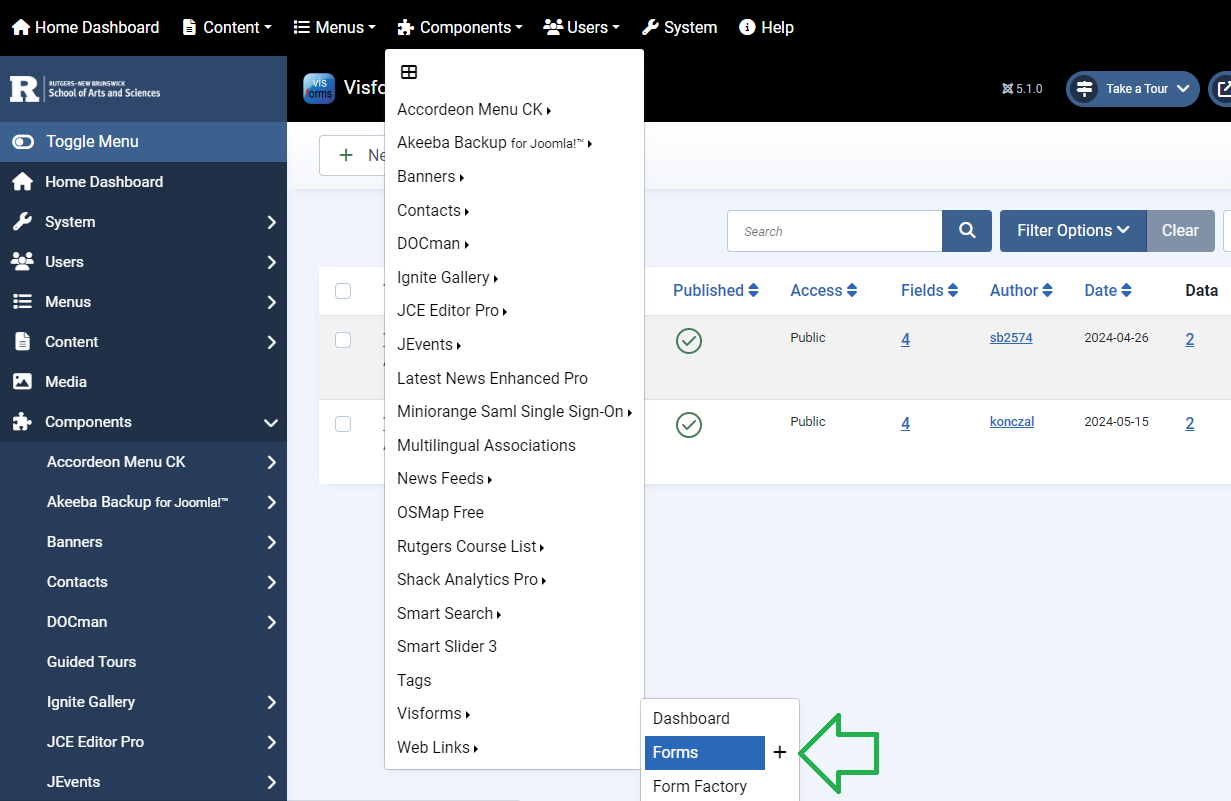
Task: Click the sidebar Home Dashboard house icon
Action: coord(22,182)
